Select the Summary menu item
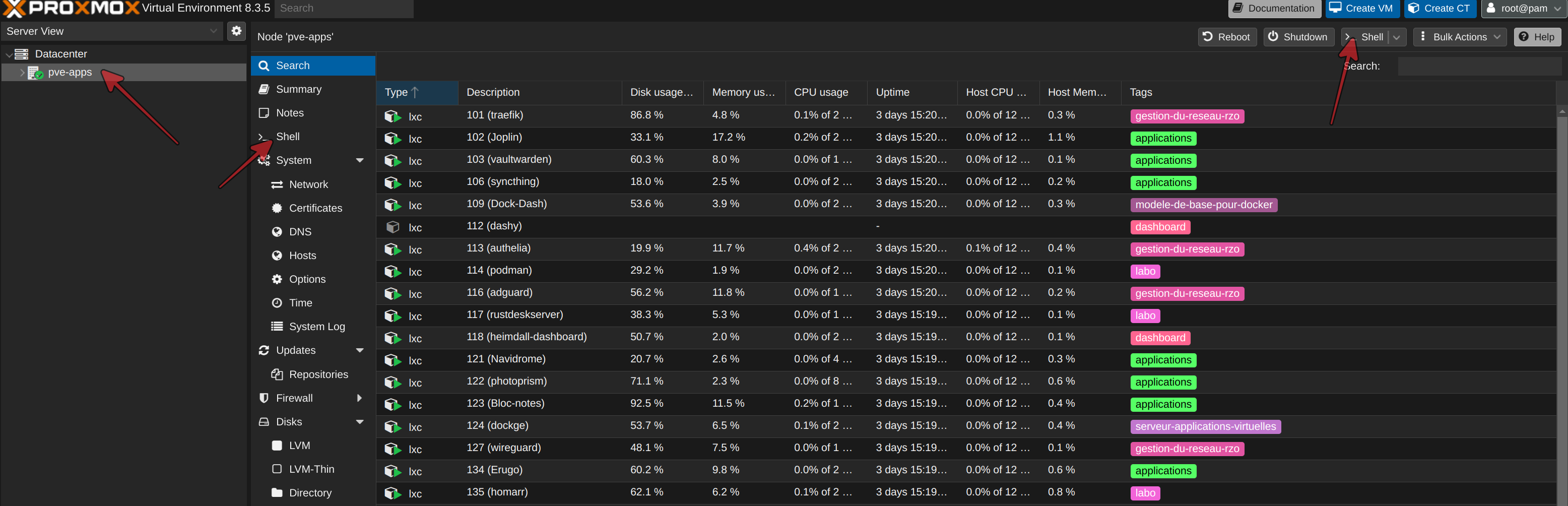 tap(298, 90)
